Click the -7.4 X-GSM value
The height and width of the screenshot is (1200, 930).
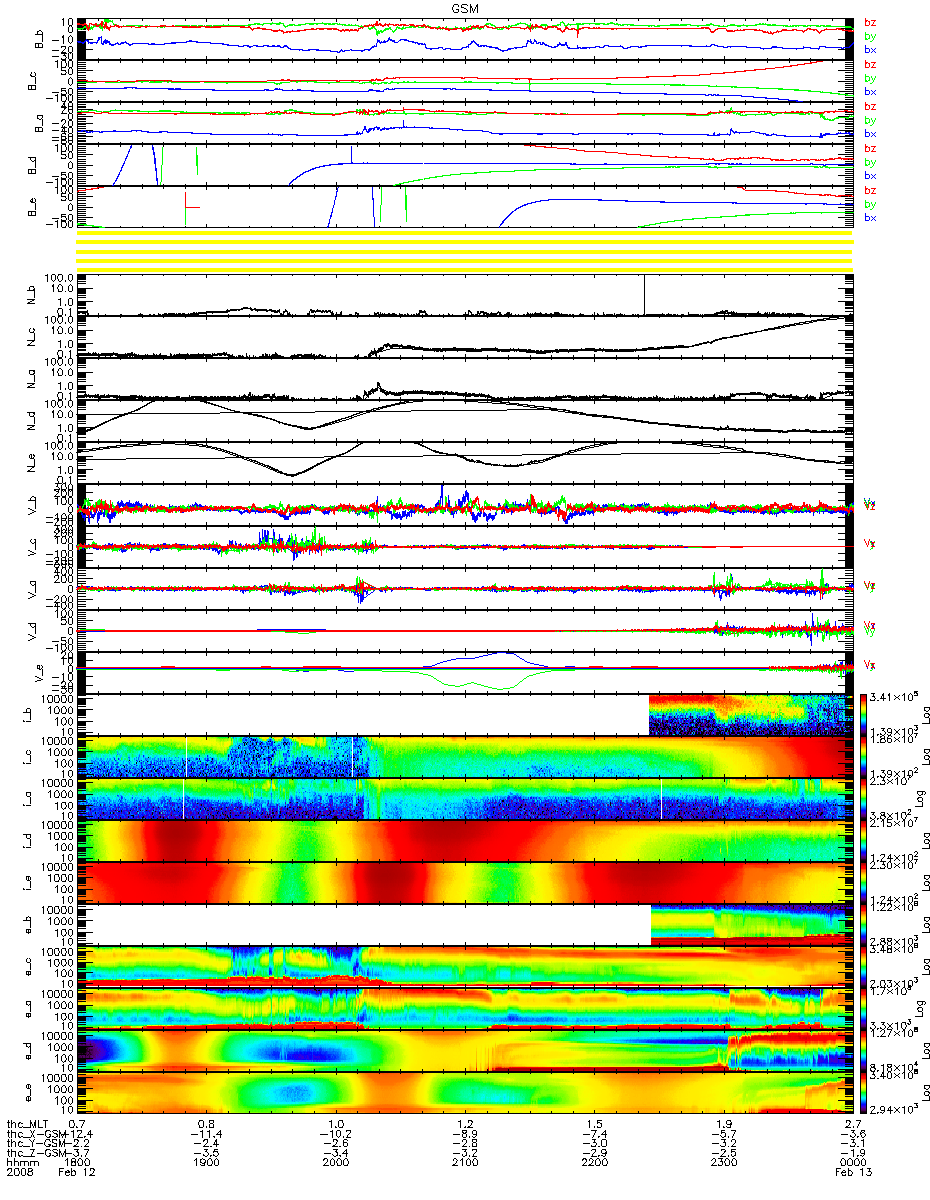(594, 1135)
